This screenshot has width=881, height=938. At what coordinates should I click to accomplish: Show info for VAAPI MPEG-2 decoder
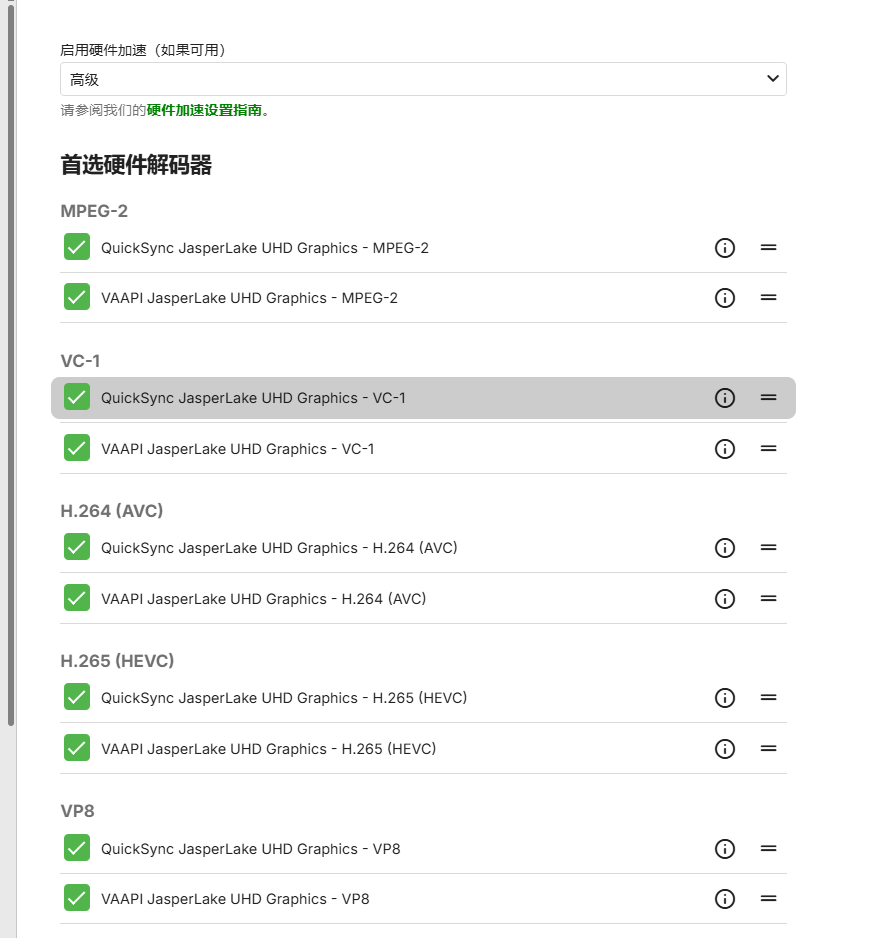(725, 298)
